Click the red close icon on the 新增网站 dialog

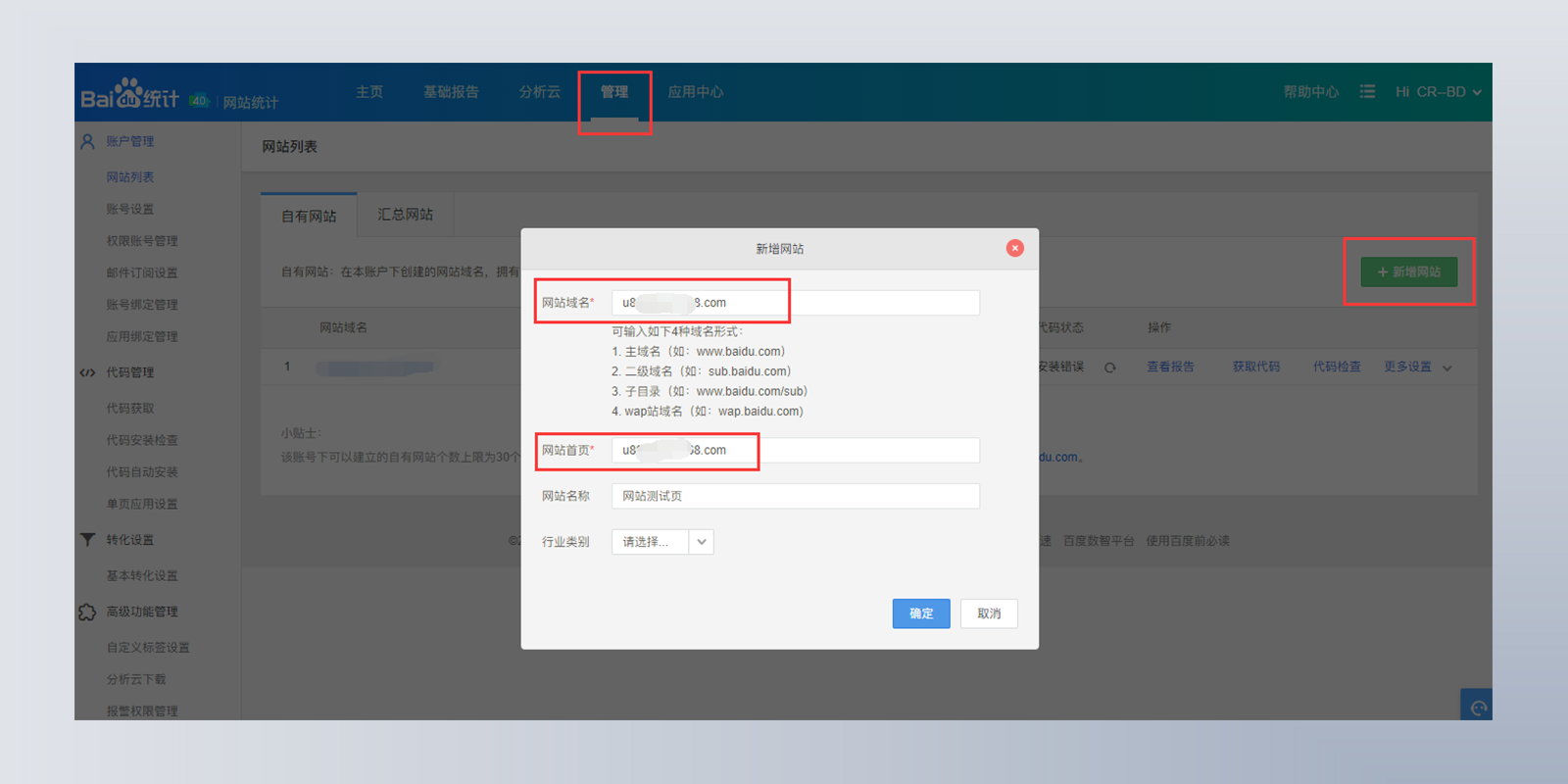(x=1014, y=248)
